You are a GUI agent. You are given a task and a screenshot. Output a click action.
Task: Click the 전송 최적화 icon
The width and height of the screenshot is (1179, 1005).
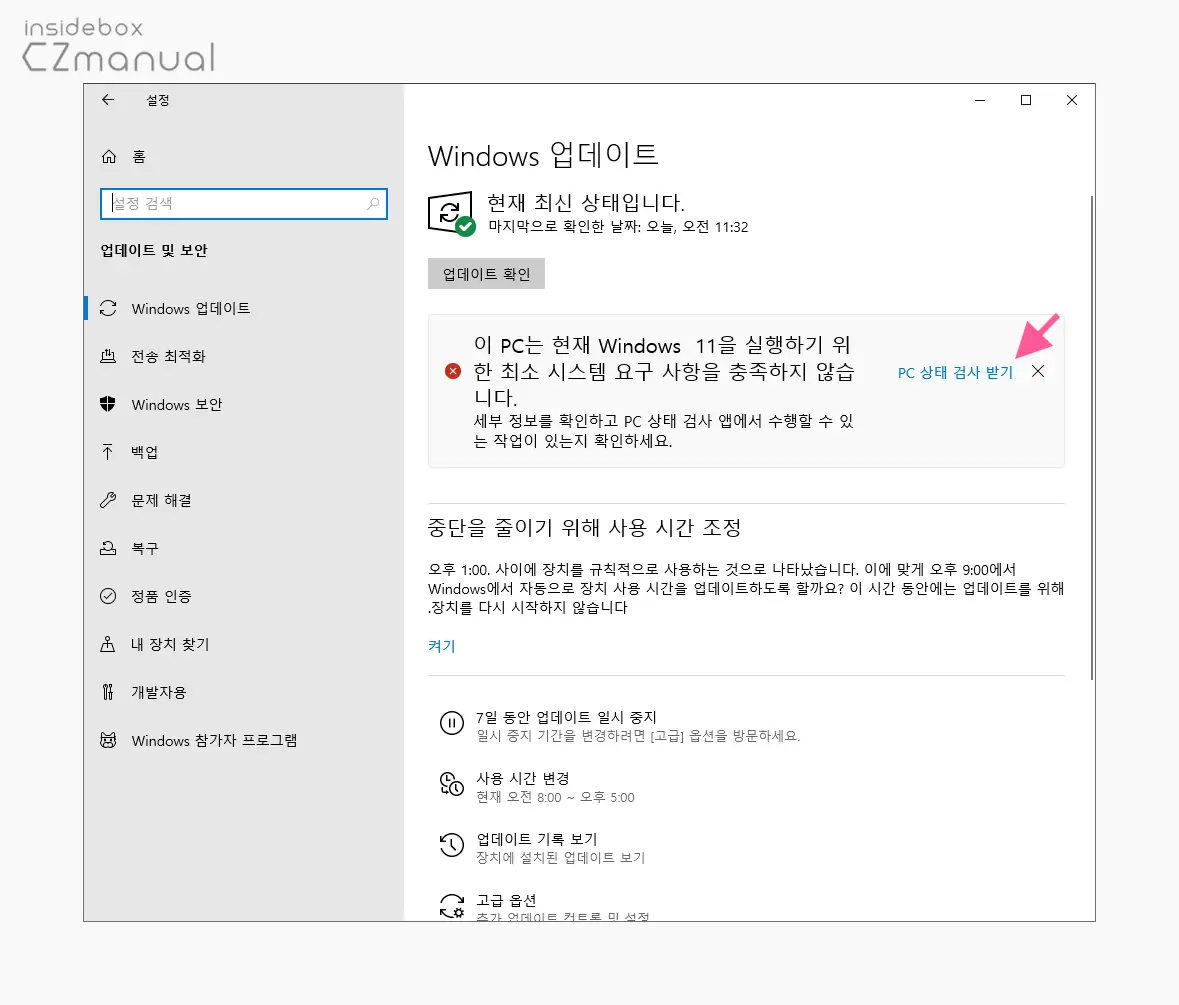(x=108, y=356)
